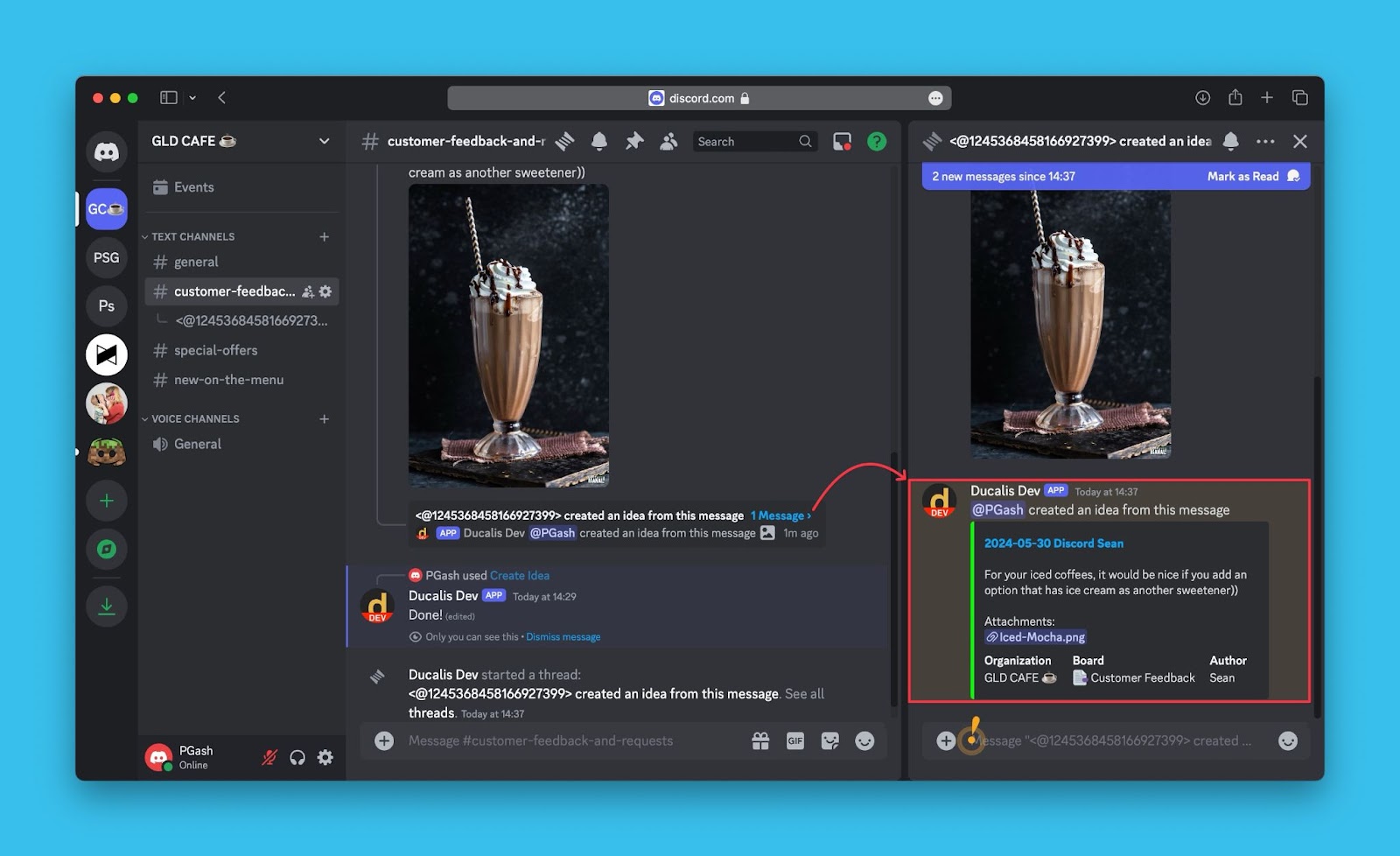This screenshot has height=856, width=1400.
Task: Click Mark as Read in thread
Action: (x=1242, y=177)
